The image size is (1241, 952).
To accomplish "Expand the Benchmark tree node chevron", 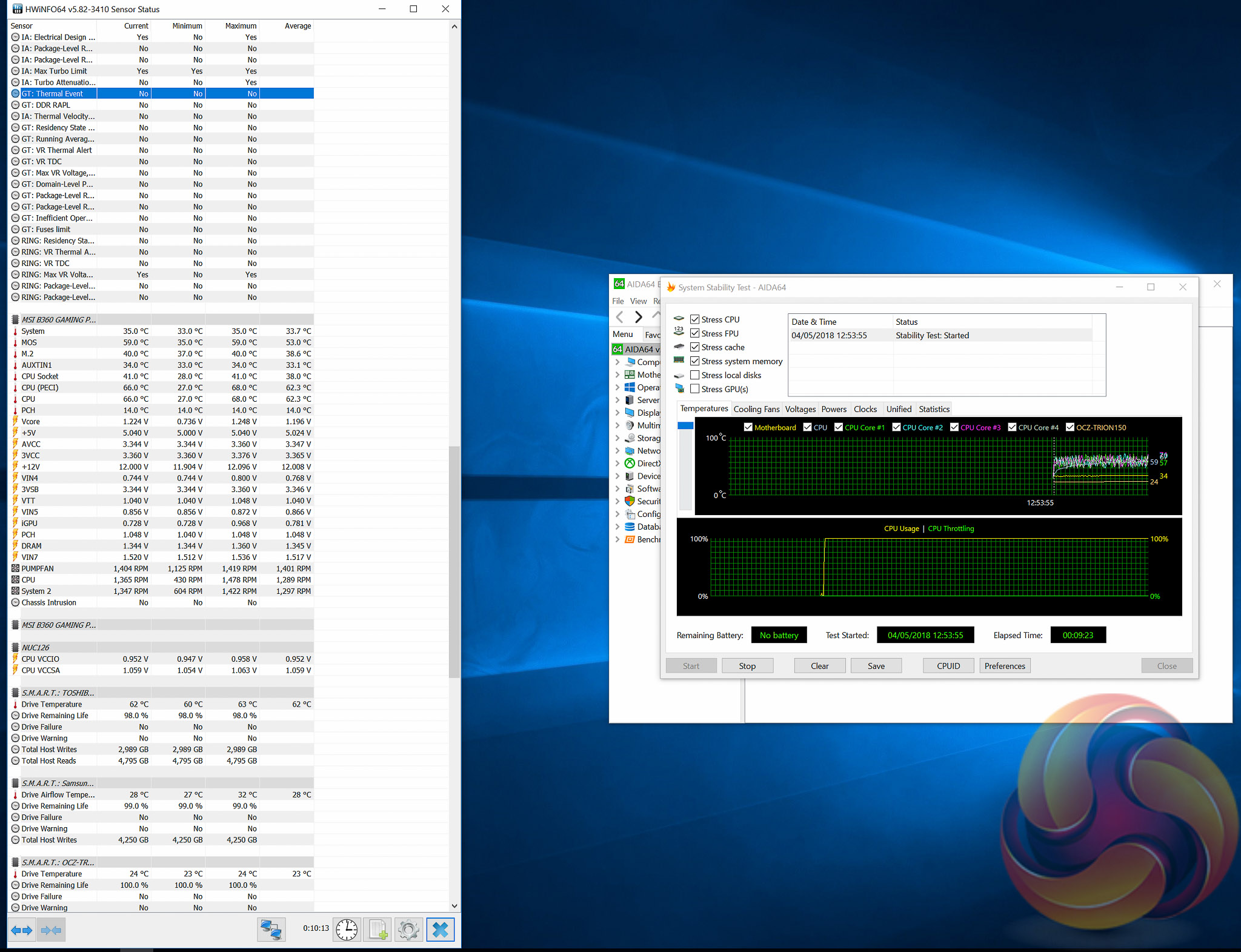I will click(617, 539).
